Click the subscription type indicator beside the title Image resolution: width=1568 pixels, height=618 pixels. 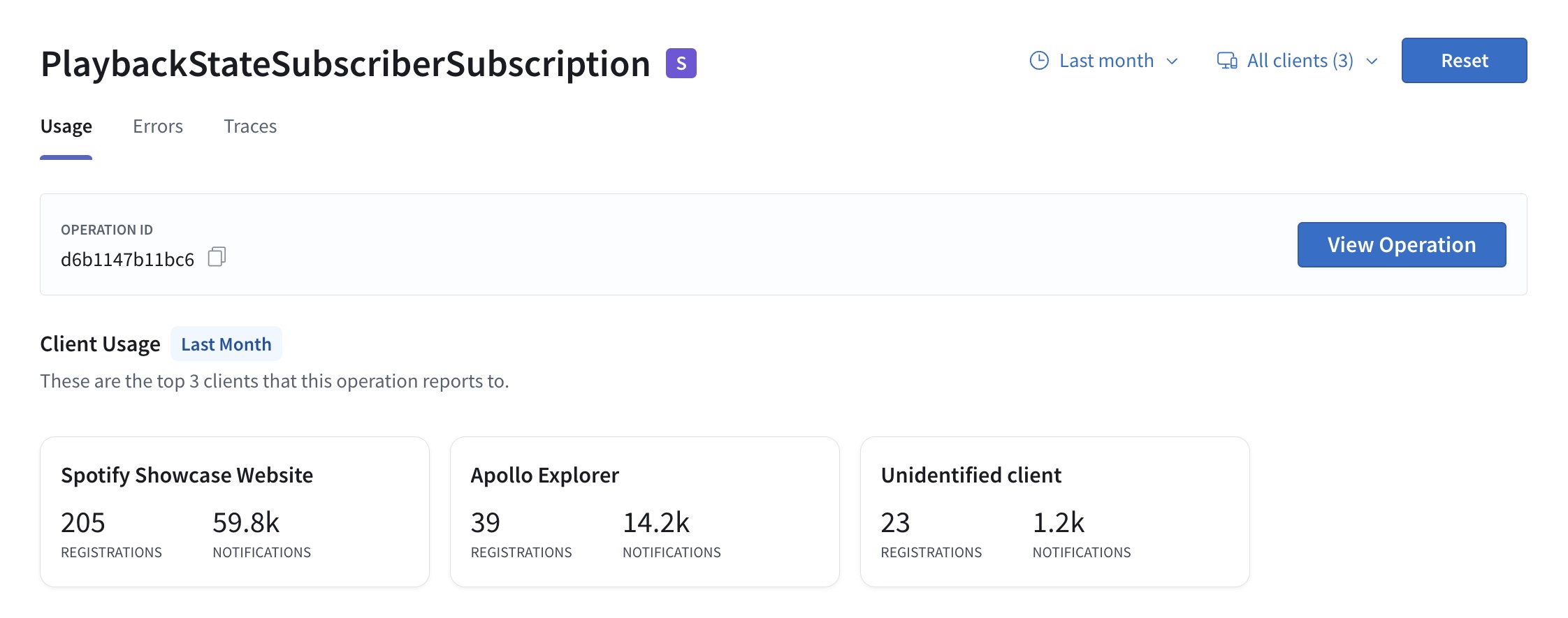click(681, 64)
